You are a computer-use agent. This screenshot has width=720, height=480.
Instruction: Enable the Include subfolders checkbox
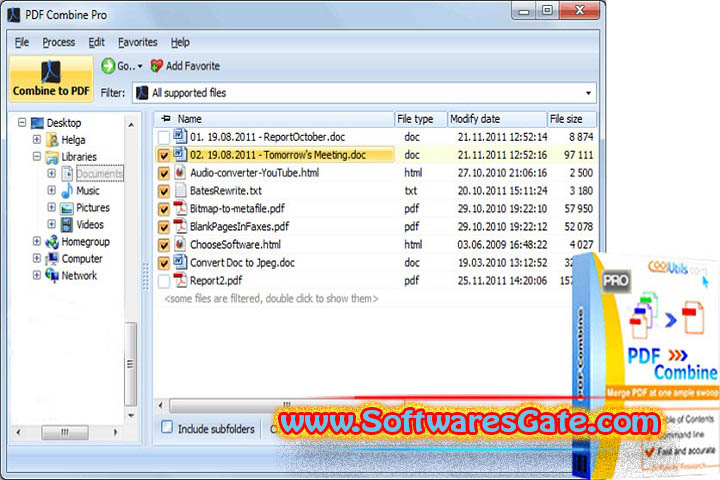click(x=167, y=427)
